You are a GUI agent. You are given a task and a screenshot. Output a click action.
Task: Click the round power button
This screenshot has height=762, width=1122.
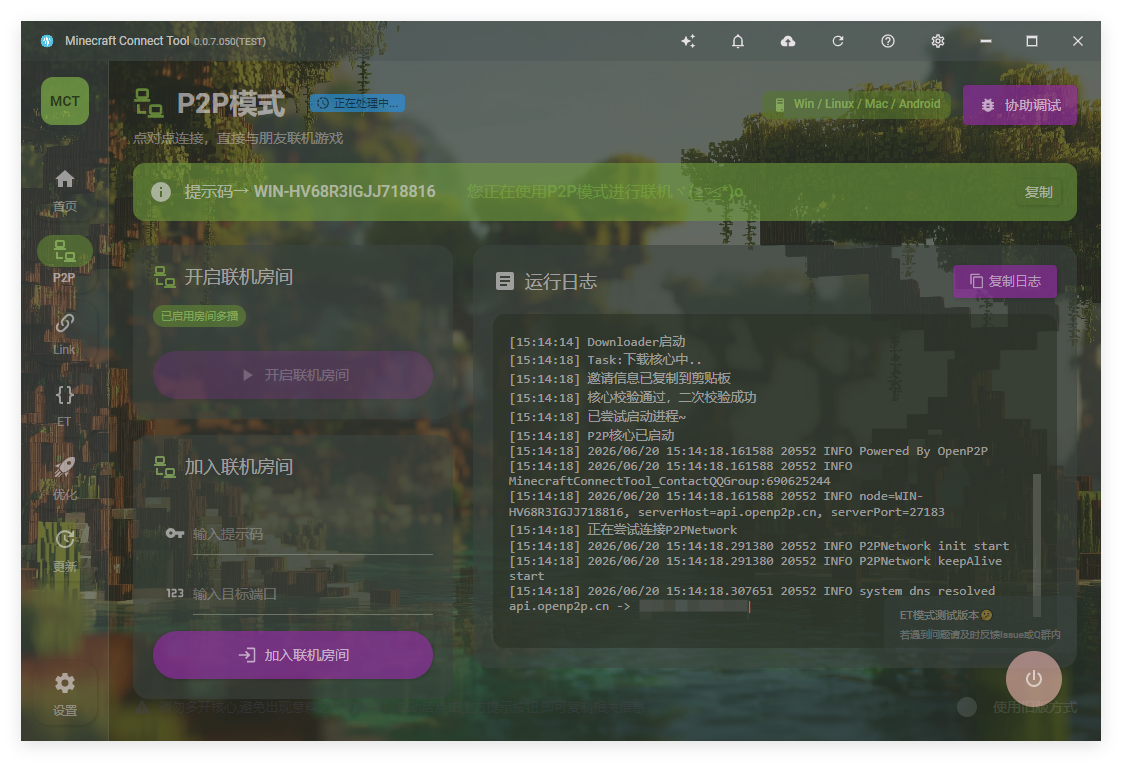click(1033, 678)
